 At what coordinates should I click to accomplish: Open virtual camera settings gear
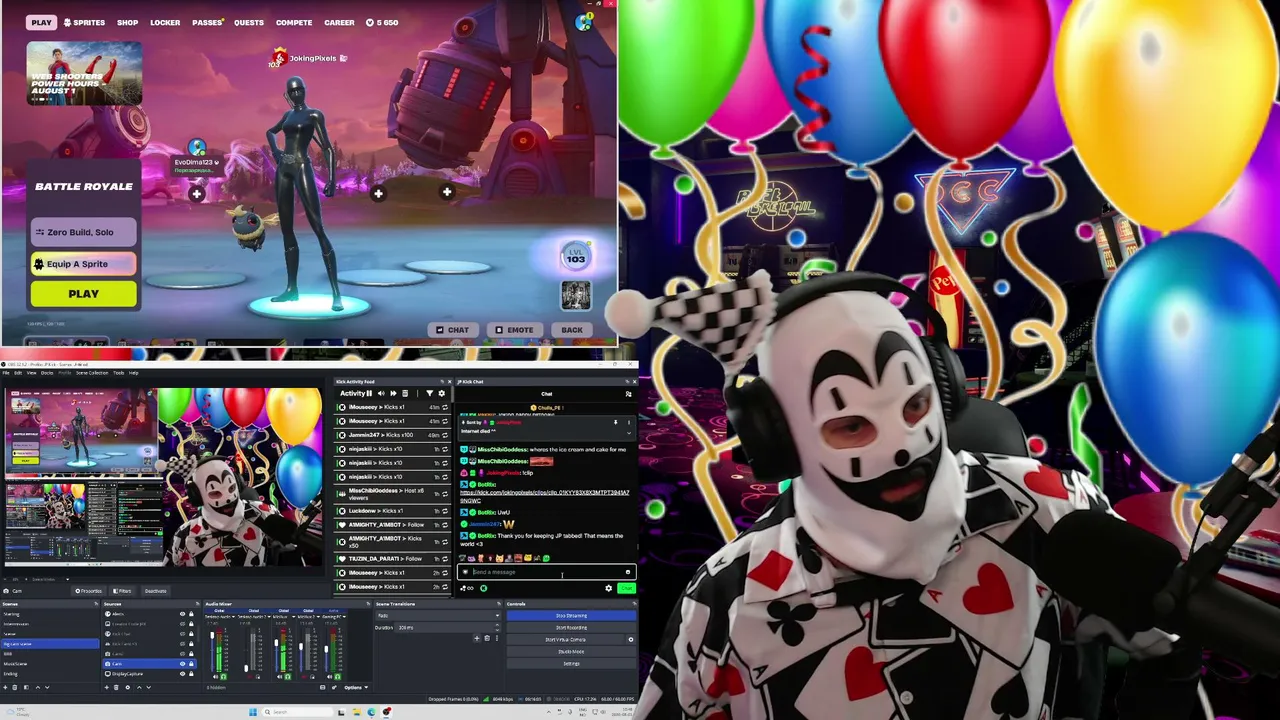(630, 639)
